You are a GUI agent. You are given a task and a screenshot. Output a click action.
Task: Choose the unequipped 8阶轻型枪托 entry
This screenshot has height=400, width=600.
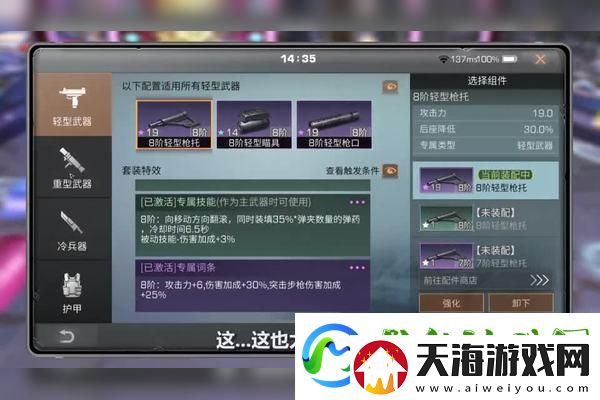(x=485, y=218)
